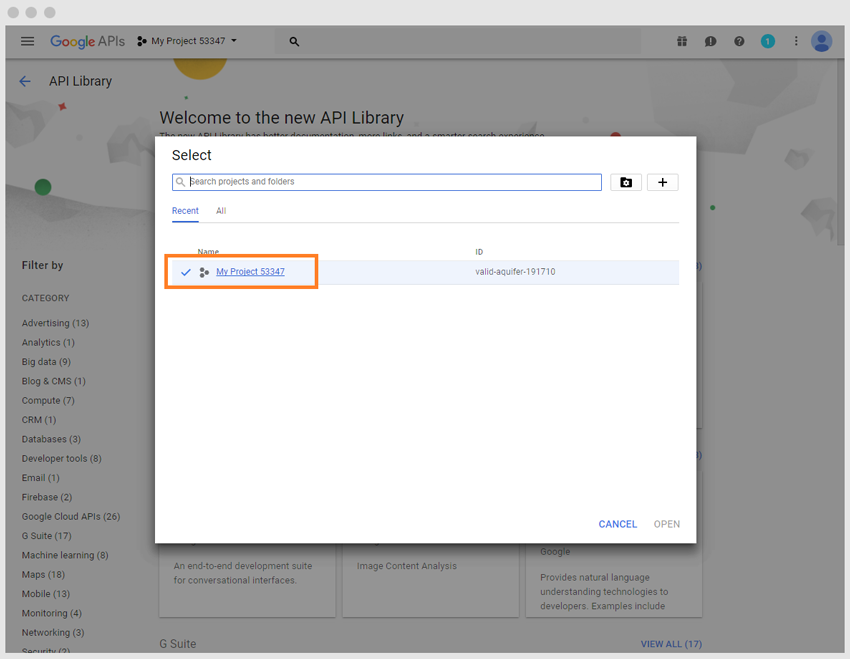Click the Google APIs logo
This screenshot has width=850, height=659.
(x=87, y=41)
